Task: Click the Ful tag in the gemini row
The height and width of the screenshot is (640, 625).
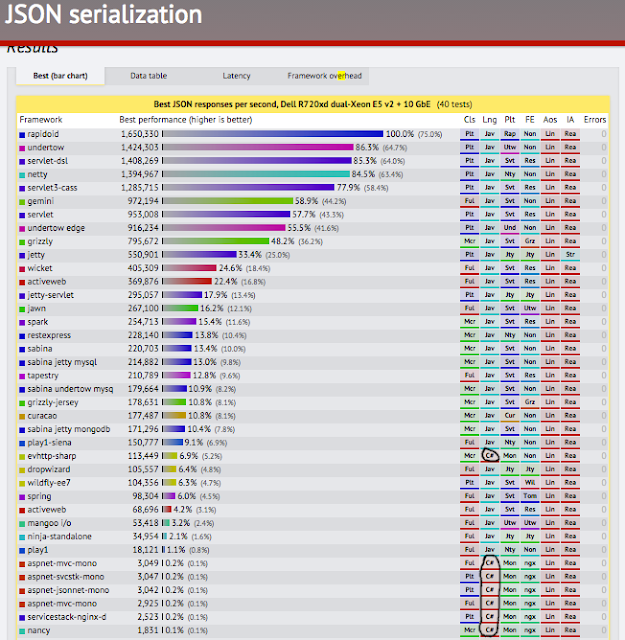Action: 469,201
